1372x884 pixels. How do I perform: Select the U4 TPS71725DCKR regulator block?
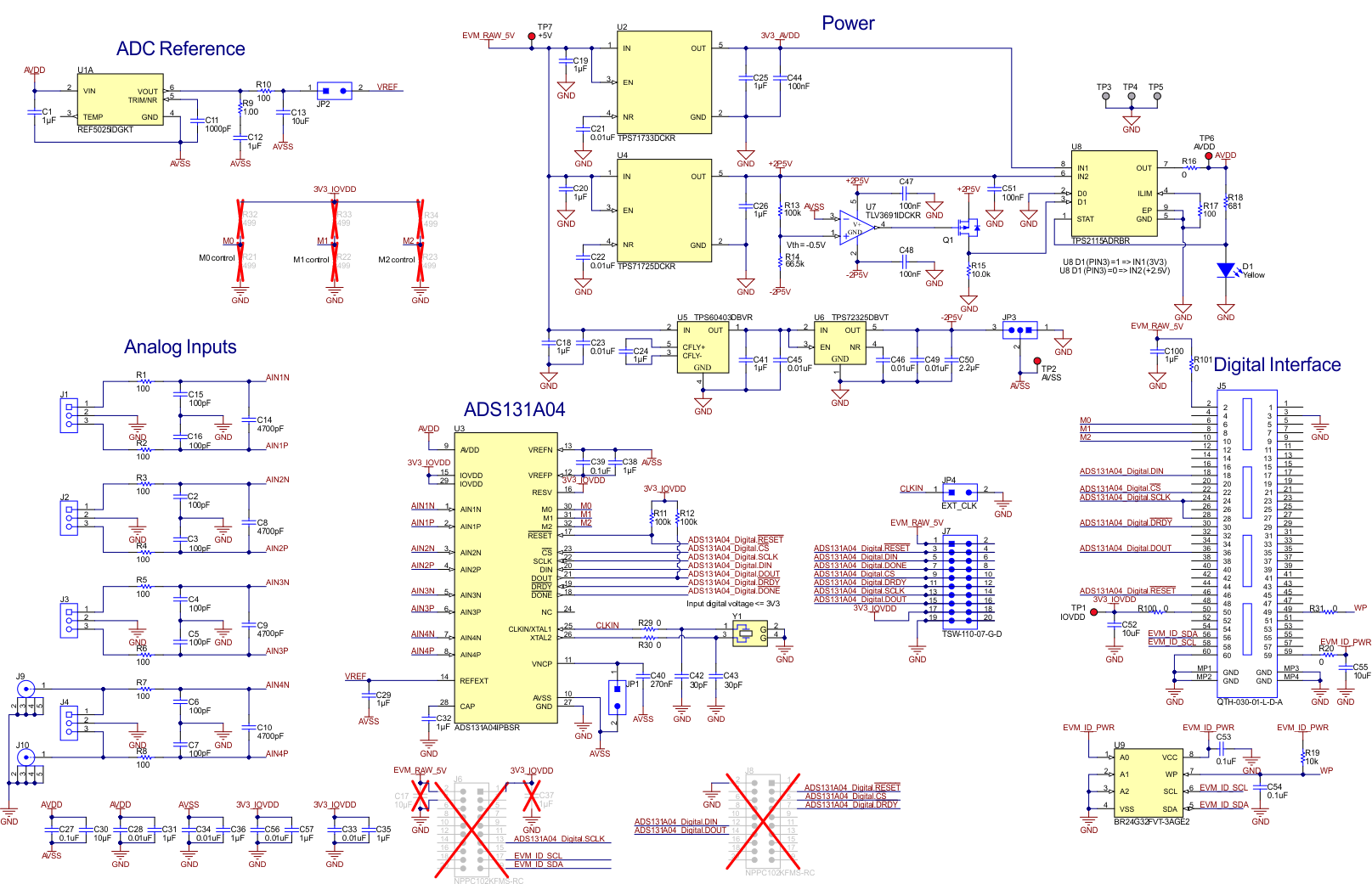click(664, 211)
